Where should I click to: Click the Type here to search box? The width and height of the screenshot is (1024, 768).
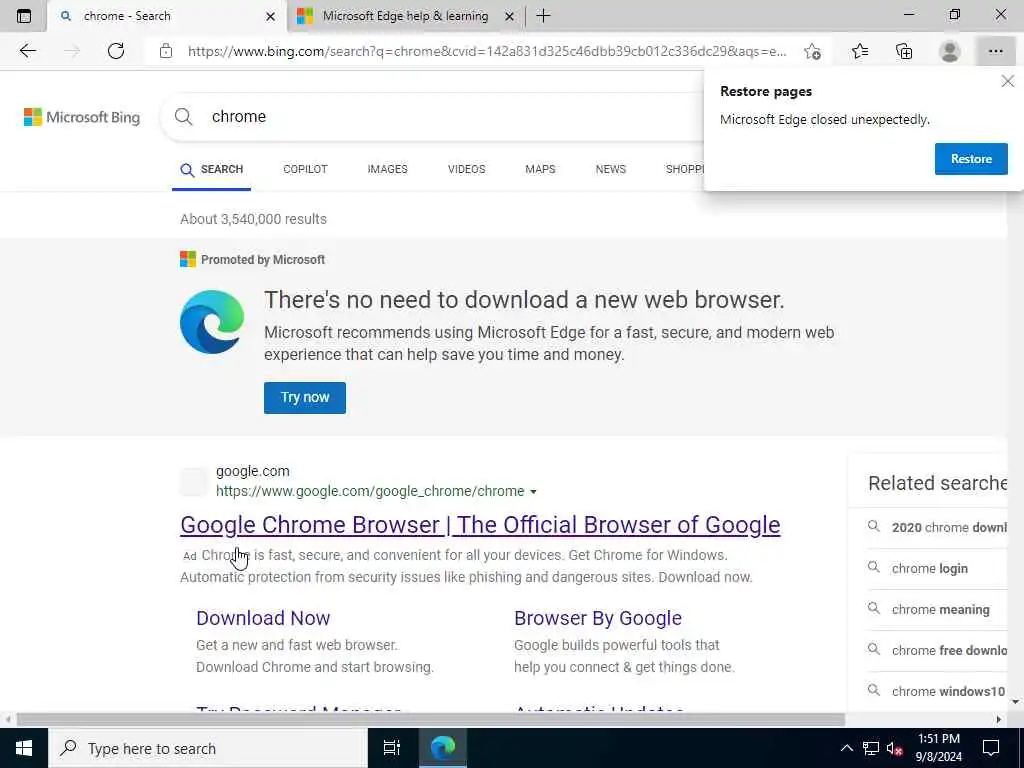point(208,748)
